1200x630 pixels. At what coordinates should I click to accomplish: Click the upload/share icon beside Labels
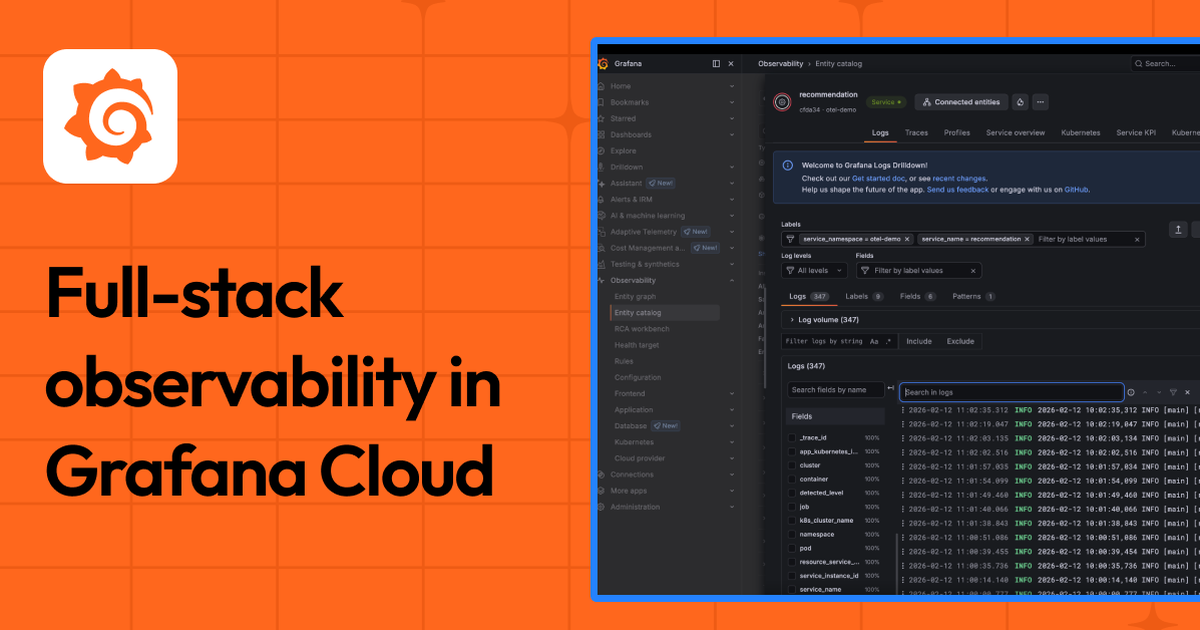[x=1179, y=230]
